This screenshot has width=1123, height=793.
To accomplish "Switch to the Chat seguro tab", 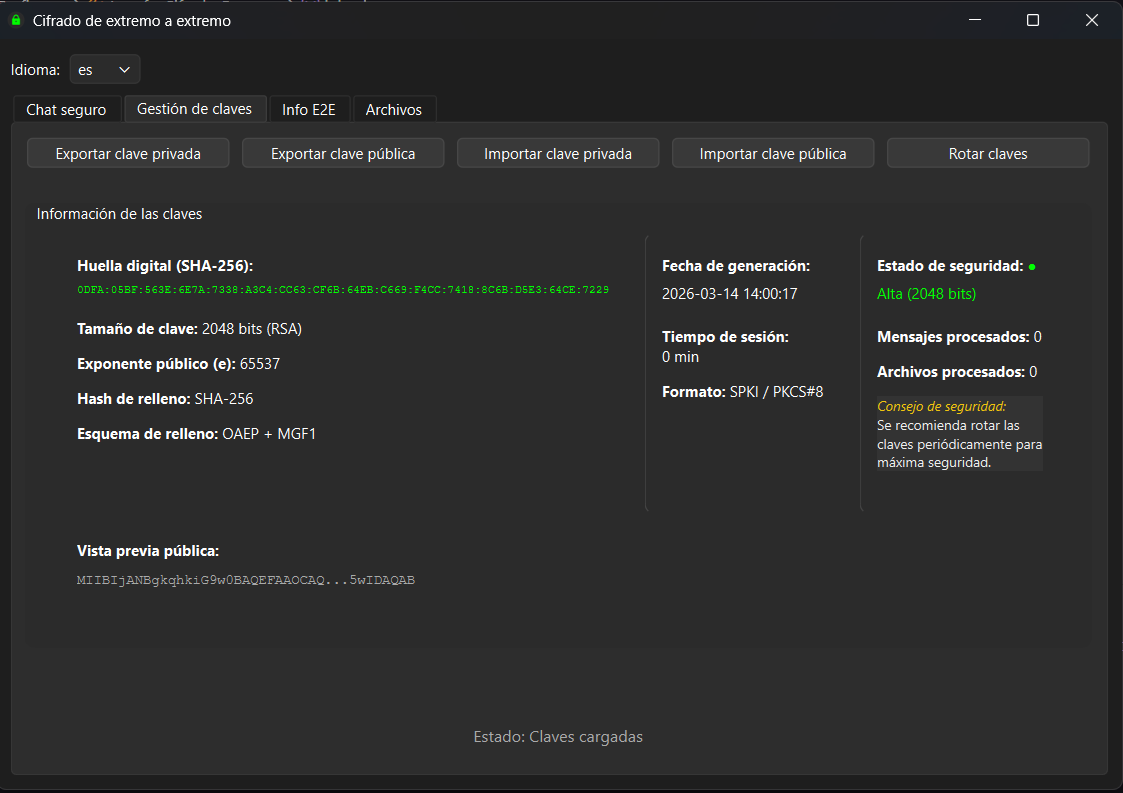I will click(67, 108).
